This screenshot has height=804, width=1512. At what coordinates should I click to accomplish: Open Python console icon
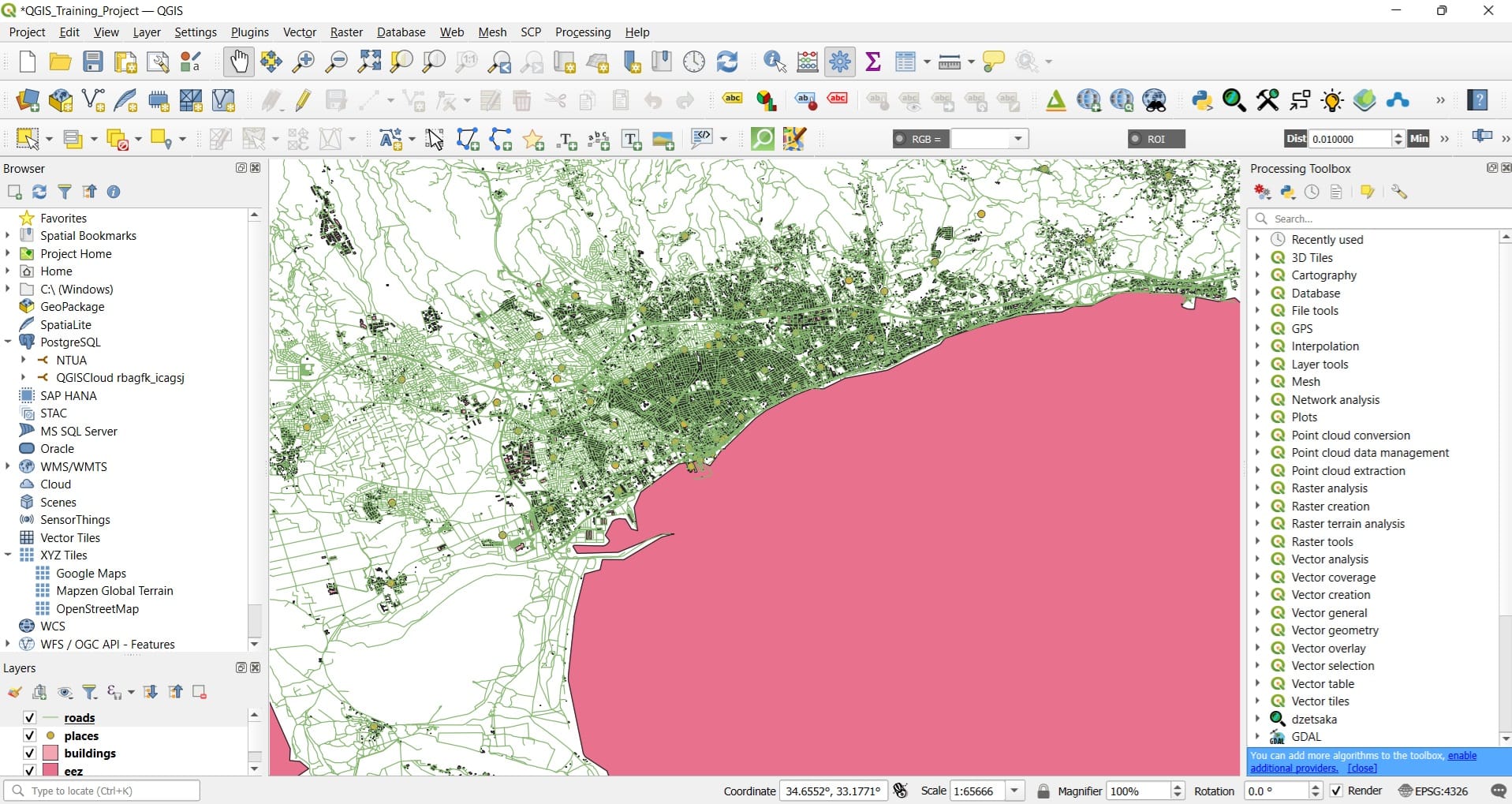coord(1202,100)
